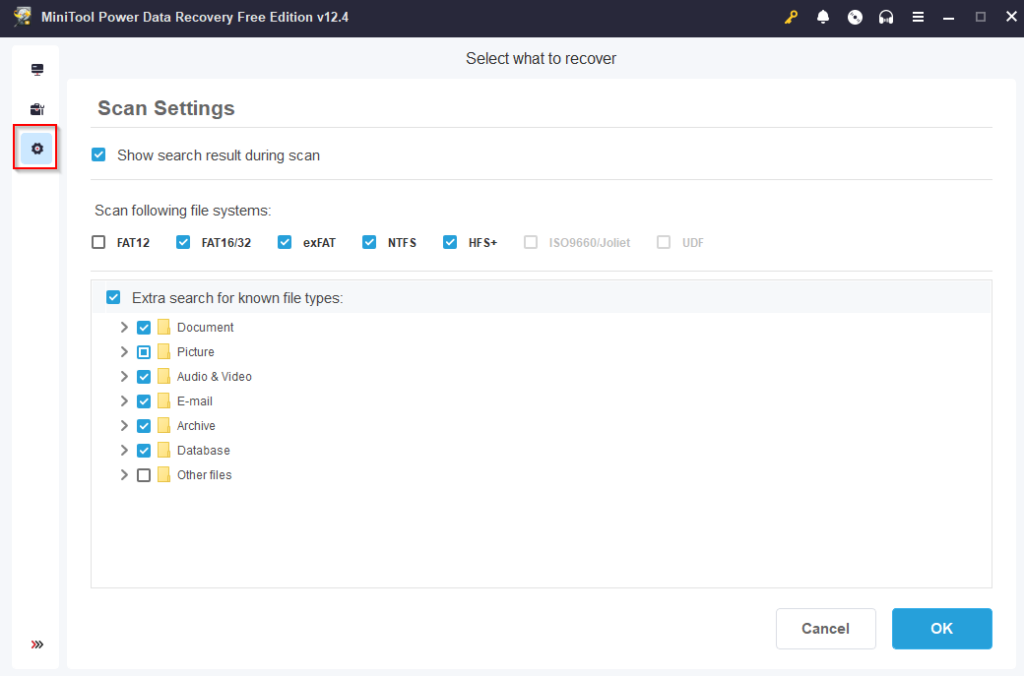
Task: Select the Picture tree label
Action: click(195, 352)
